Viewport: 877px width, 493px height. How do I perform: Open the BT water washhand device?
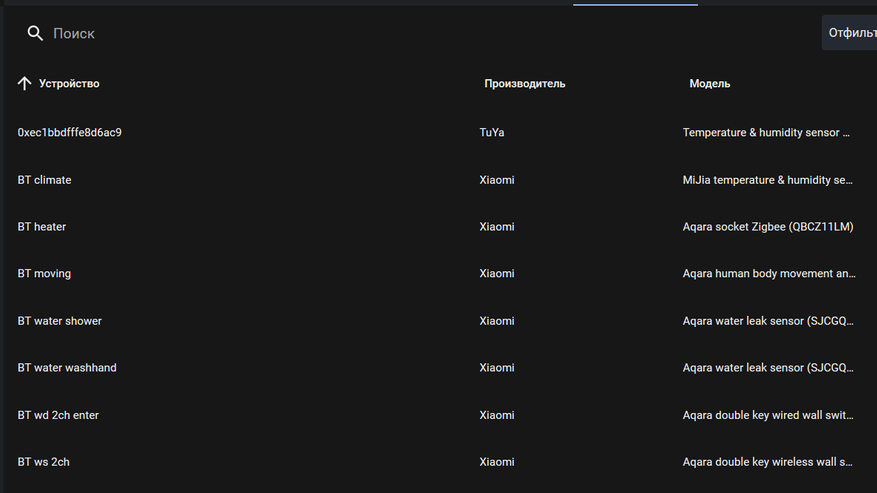(67, 368)
